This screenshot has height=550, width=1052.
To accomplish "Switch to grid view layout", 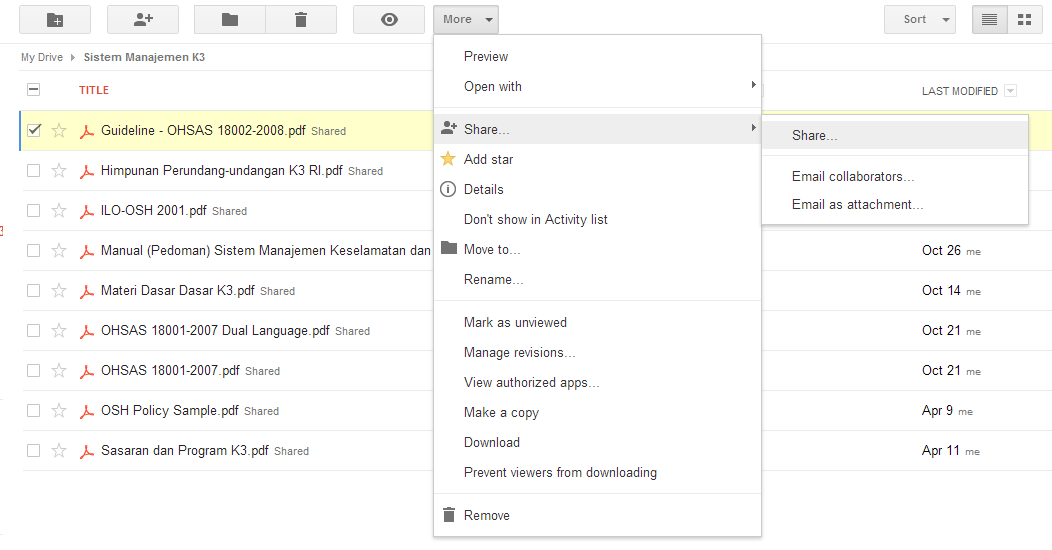I will tap(1024, 19).
